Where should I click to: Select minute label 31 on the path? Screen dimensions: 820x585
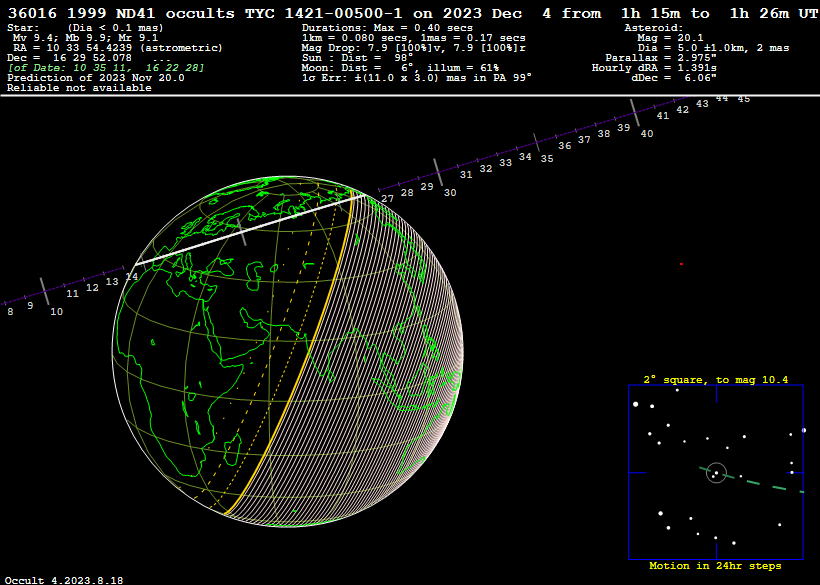466,175
